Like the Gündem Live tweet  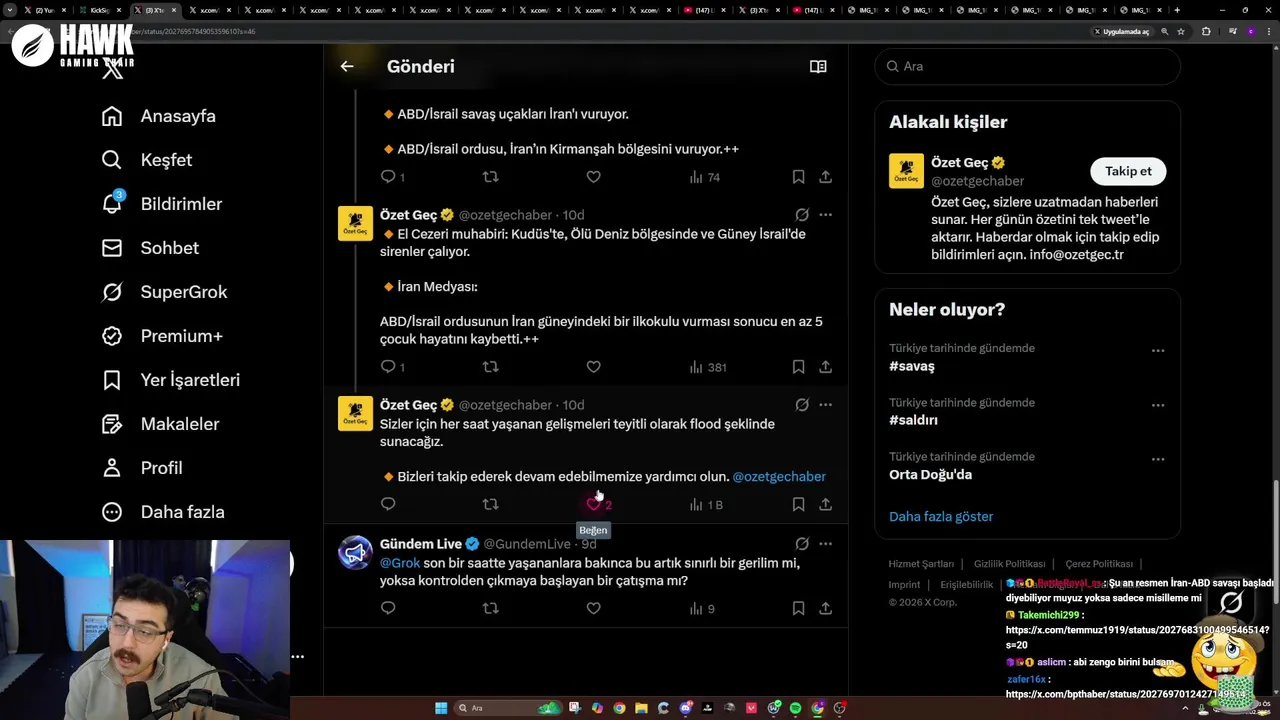point(593,609)
